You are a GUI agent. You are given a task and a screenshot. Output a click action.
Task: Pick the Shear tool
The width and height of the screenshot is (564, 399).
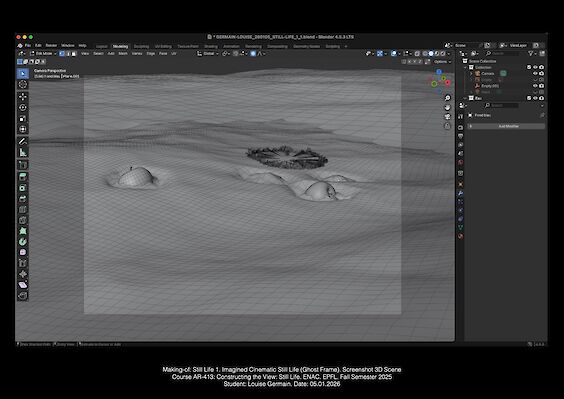pos(23,285)
